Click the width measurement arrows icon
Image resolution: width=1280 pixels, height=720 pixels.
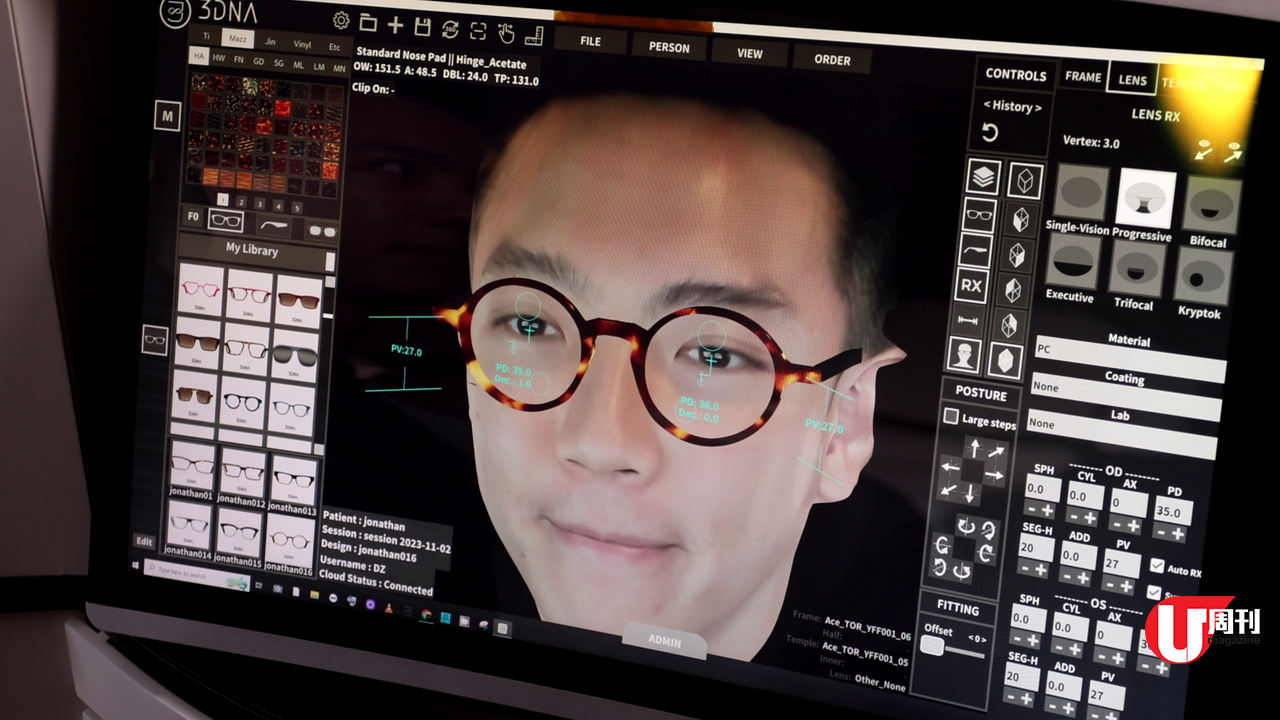click(967, 320)
